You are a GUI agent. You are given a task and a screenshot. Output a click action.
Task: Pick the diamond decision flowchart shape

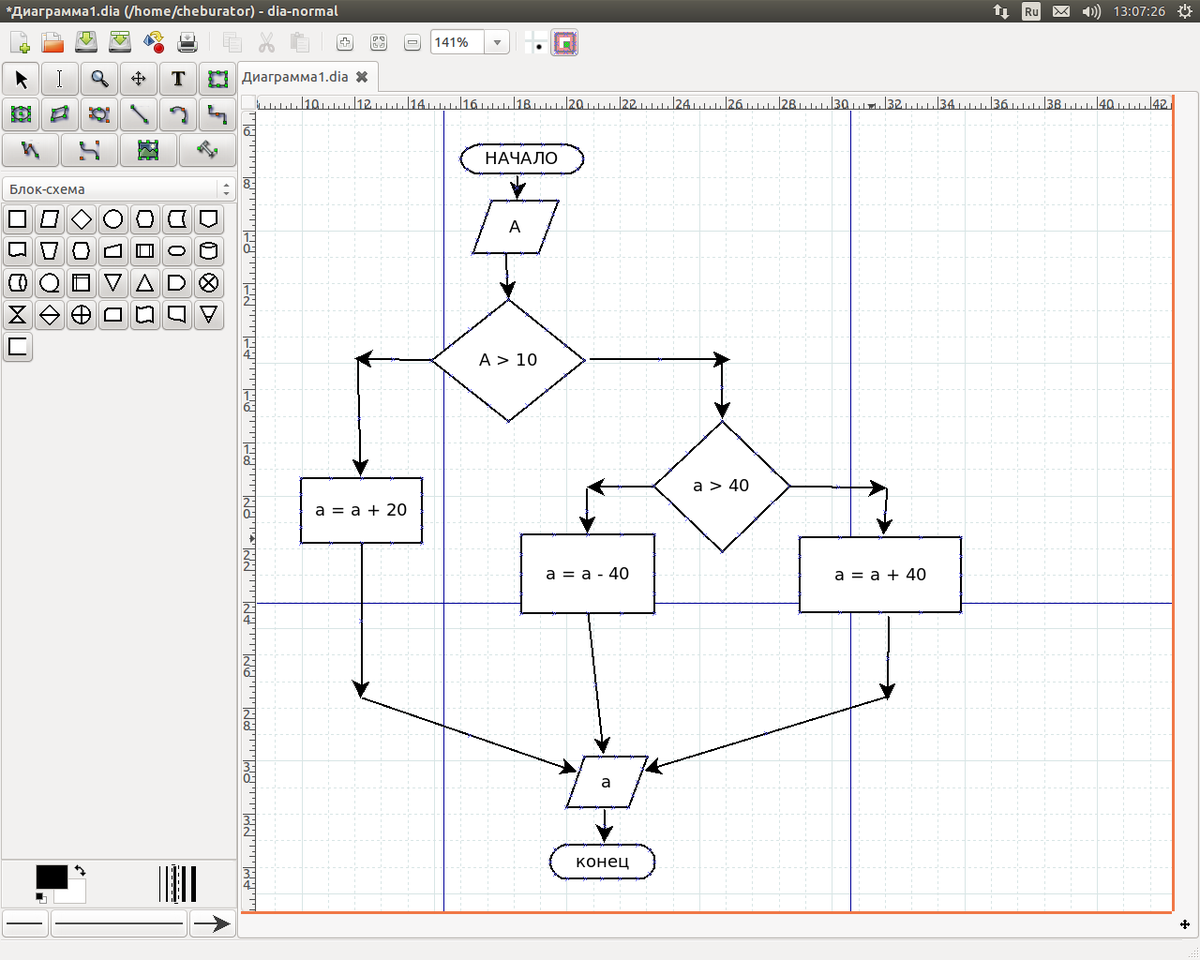click(x=81, y=219)
